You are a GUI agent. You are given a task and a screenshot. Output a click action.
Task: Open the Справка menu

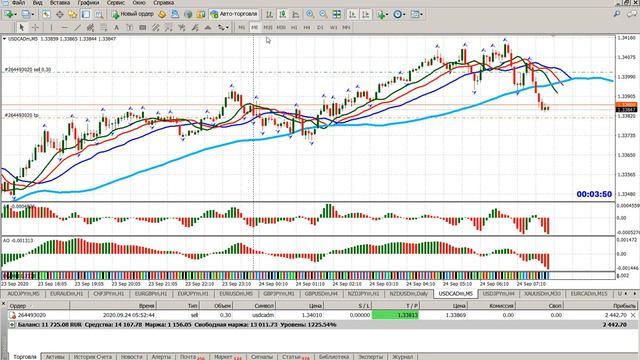click(x=163, y=2)
